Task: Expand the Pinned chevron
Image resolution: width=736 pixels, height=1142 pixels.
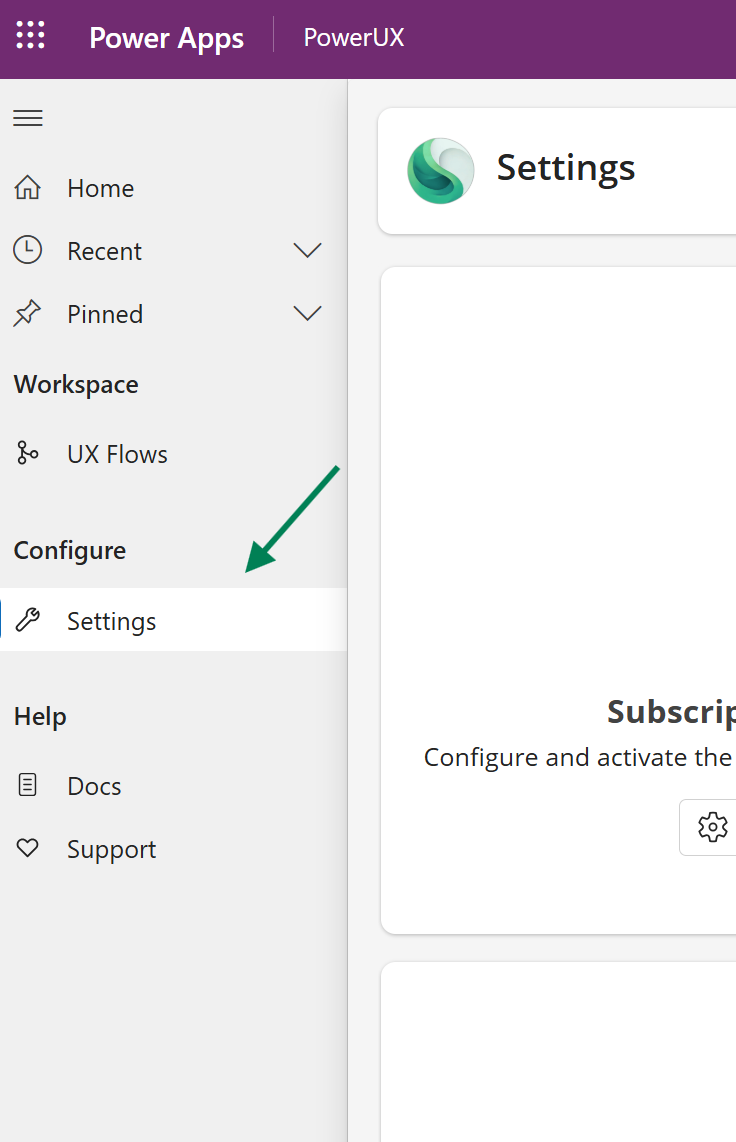Action: point(307,313)
